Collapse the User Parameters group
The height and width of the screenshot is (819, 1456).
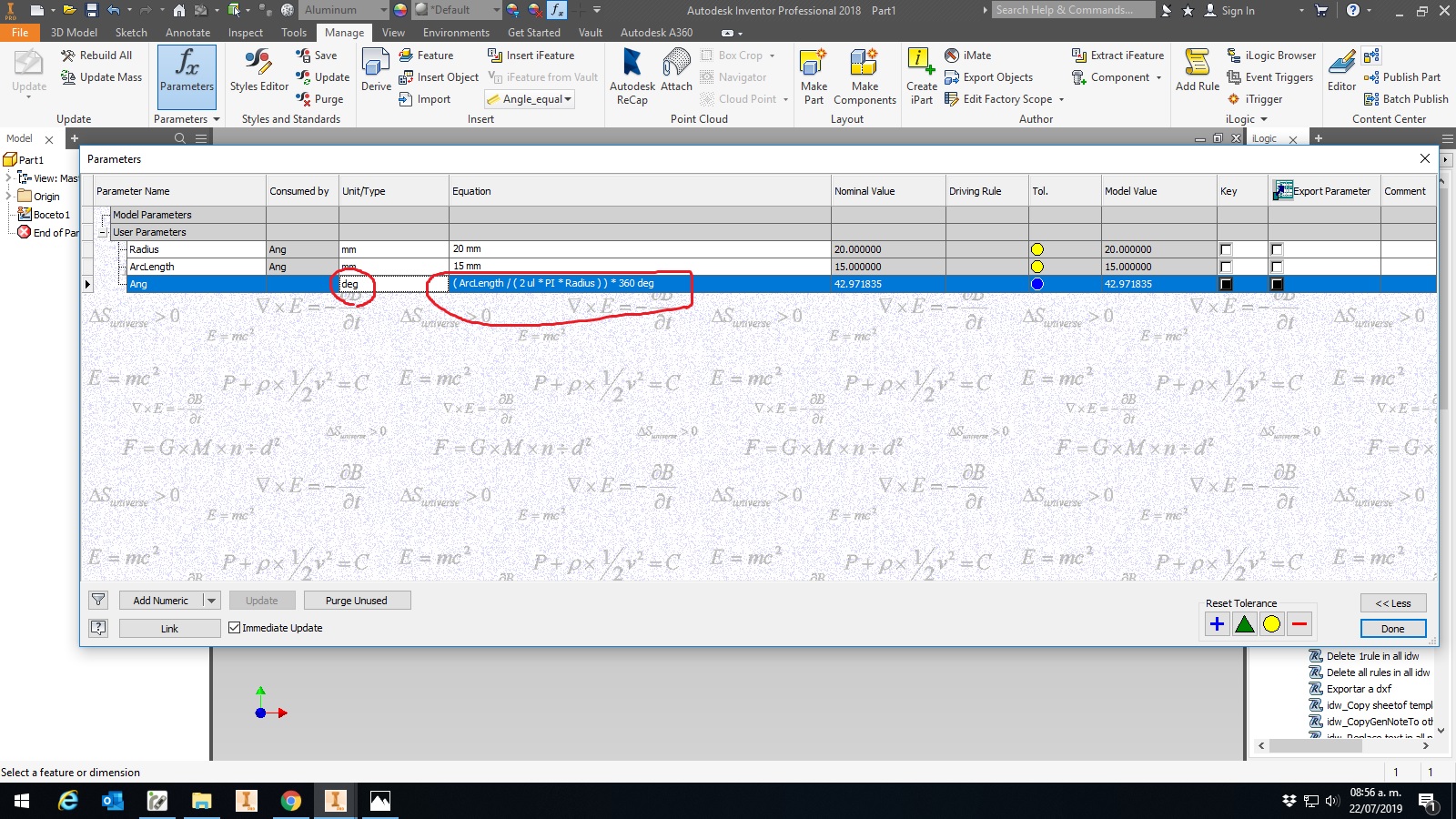pos(103,232)
